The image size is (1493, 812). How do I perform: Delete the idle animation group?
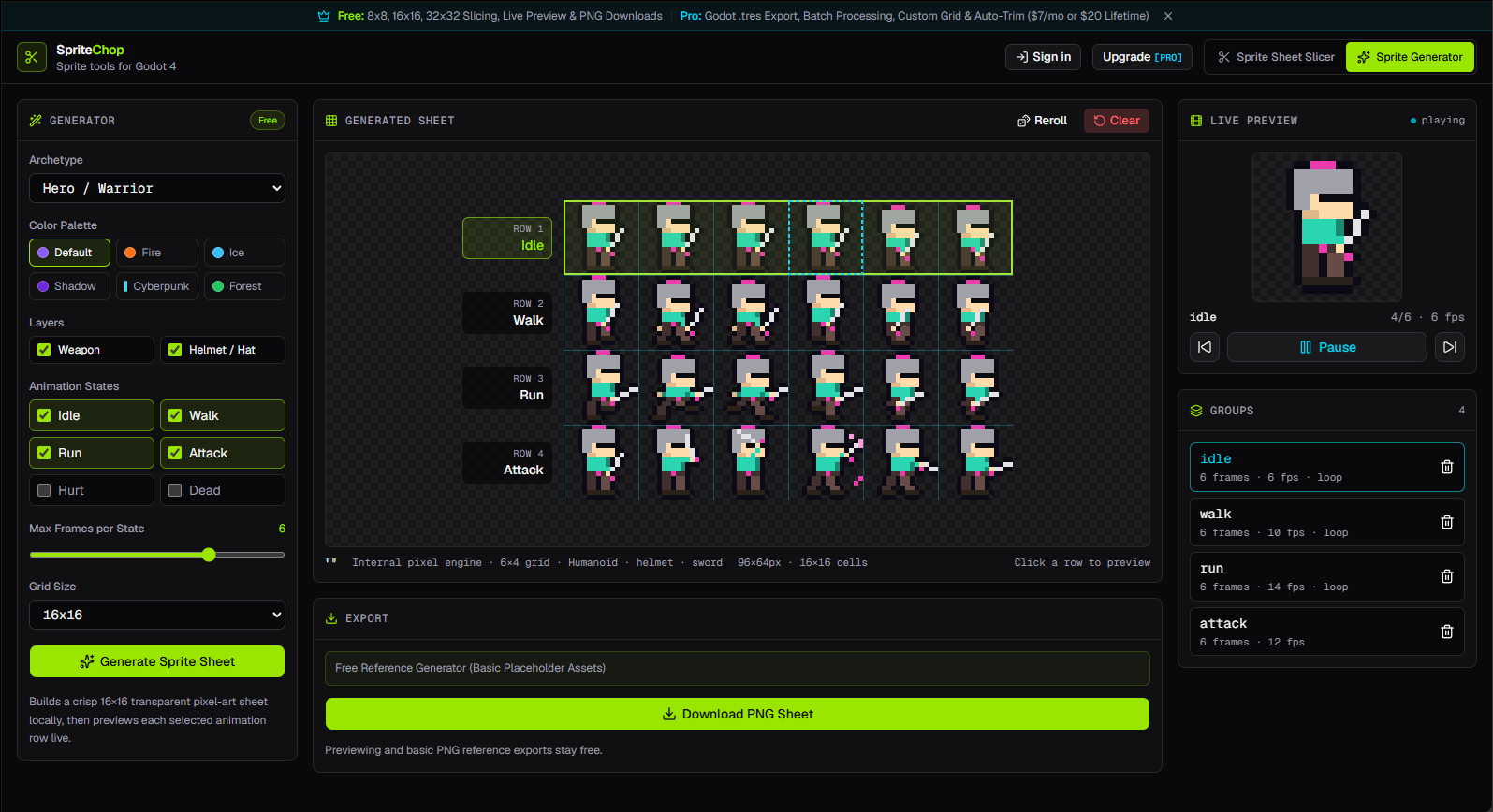click(x=1446, y=467)
